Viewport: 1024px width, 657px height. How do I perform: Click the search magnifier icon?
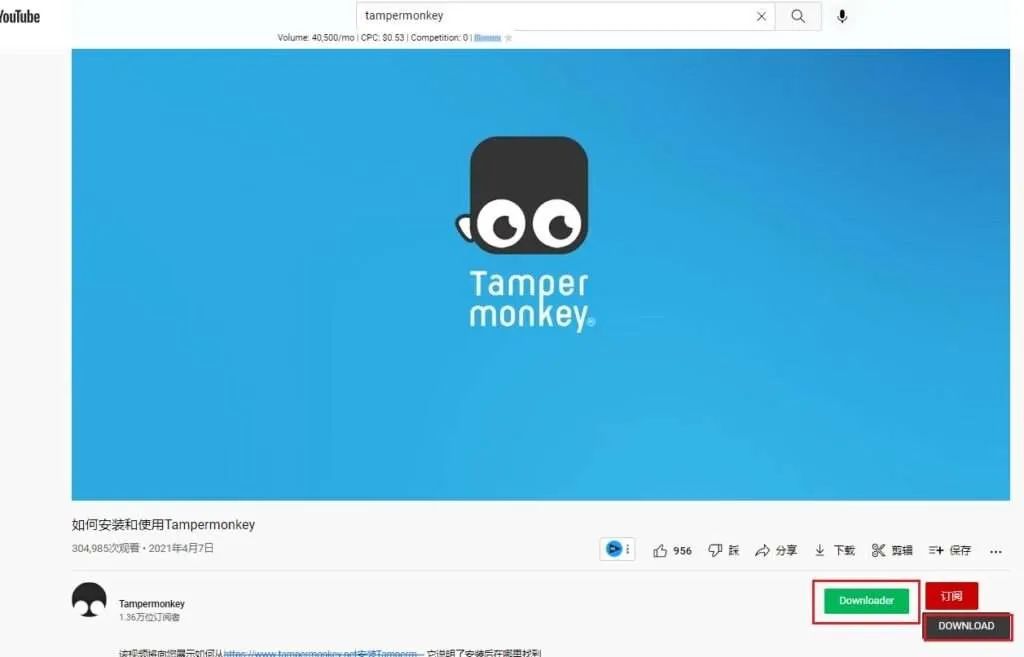click(797, 16)
